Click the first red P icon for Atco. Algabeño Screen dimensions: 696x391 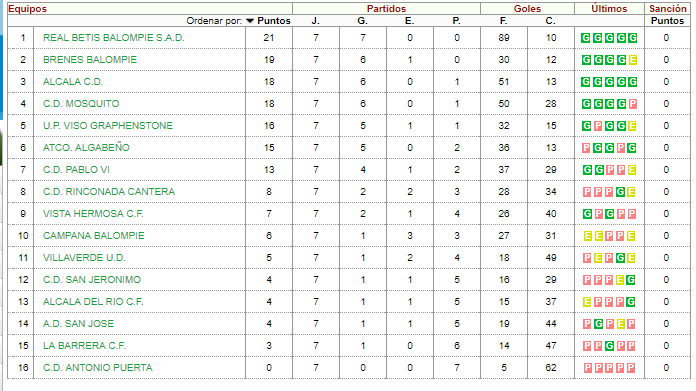click(586, 148)
